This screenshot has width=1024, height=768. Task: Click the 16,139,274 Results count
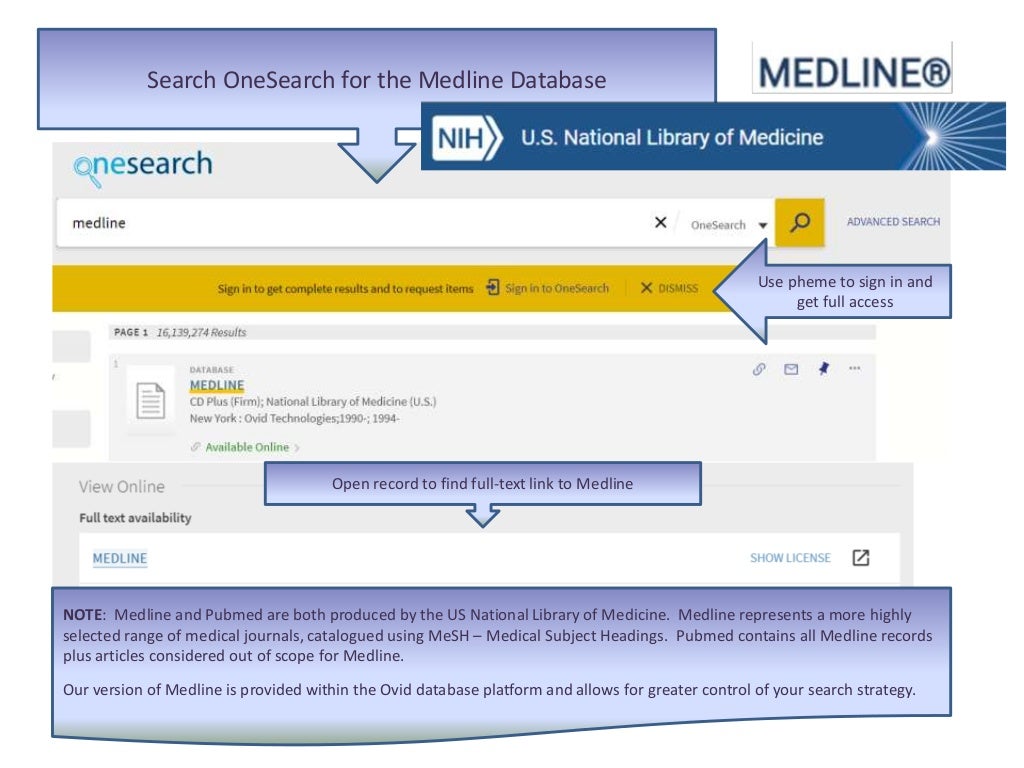tap(201, 332)
